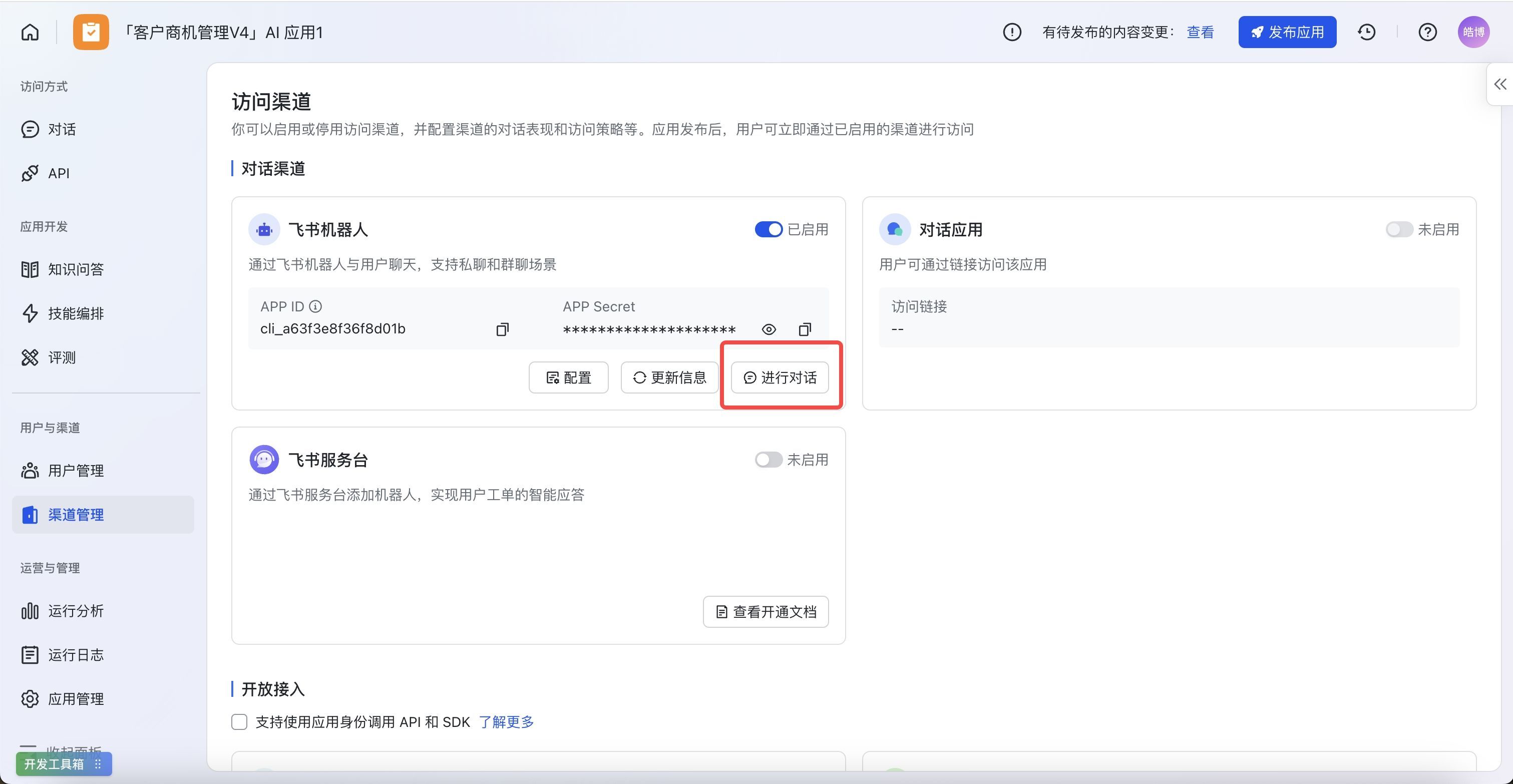
Task: Click the 开发工具箱 drag handle dots
Action: click(98, 763)
